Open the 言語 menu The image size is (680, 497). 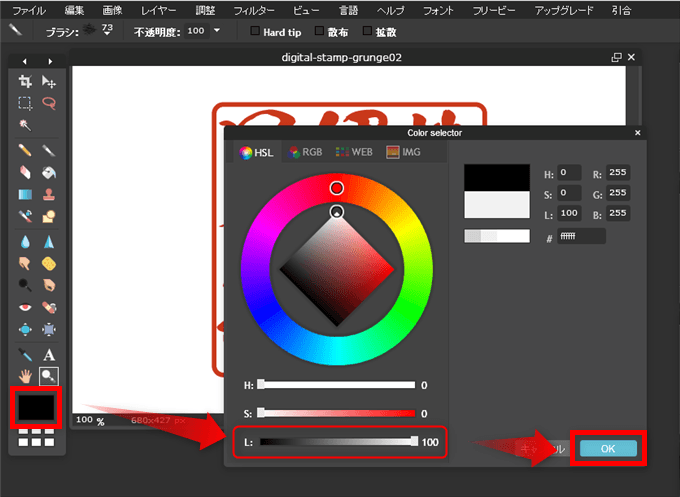point(348,10)
